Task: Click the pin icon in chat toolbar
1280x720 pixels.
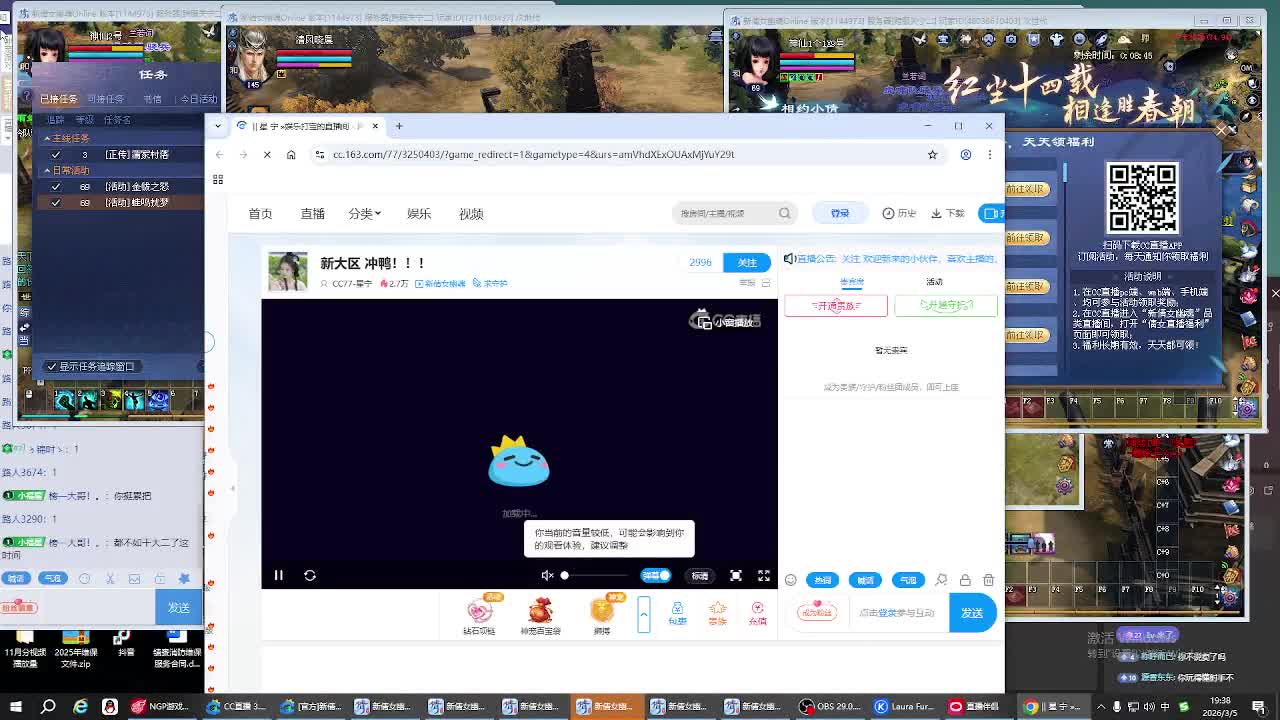Action: click(941, 580)
